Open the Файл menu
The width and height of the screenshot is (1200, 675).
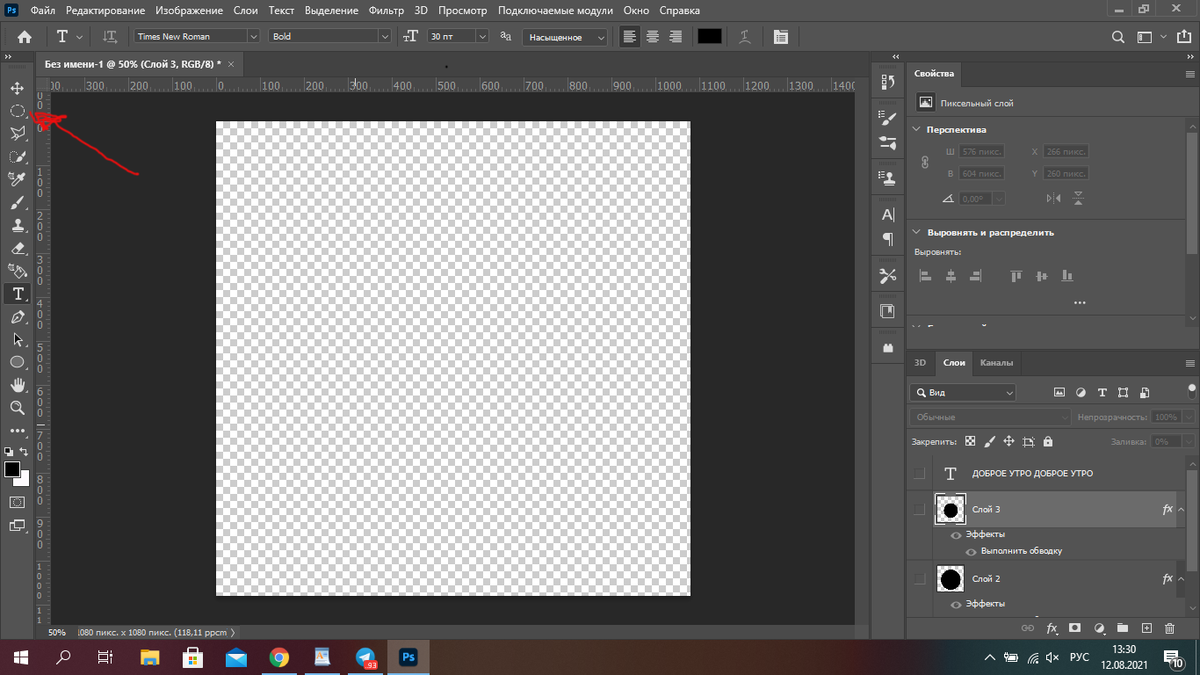[x=43, y=11]
